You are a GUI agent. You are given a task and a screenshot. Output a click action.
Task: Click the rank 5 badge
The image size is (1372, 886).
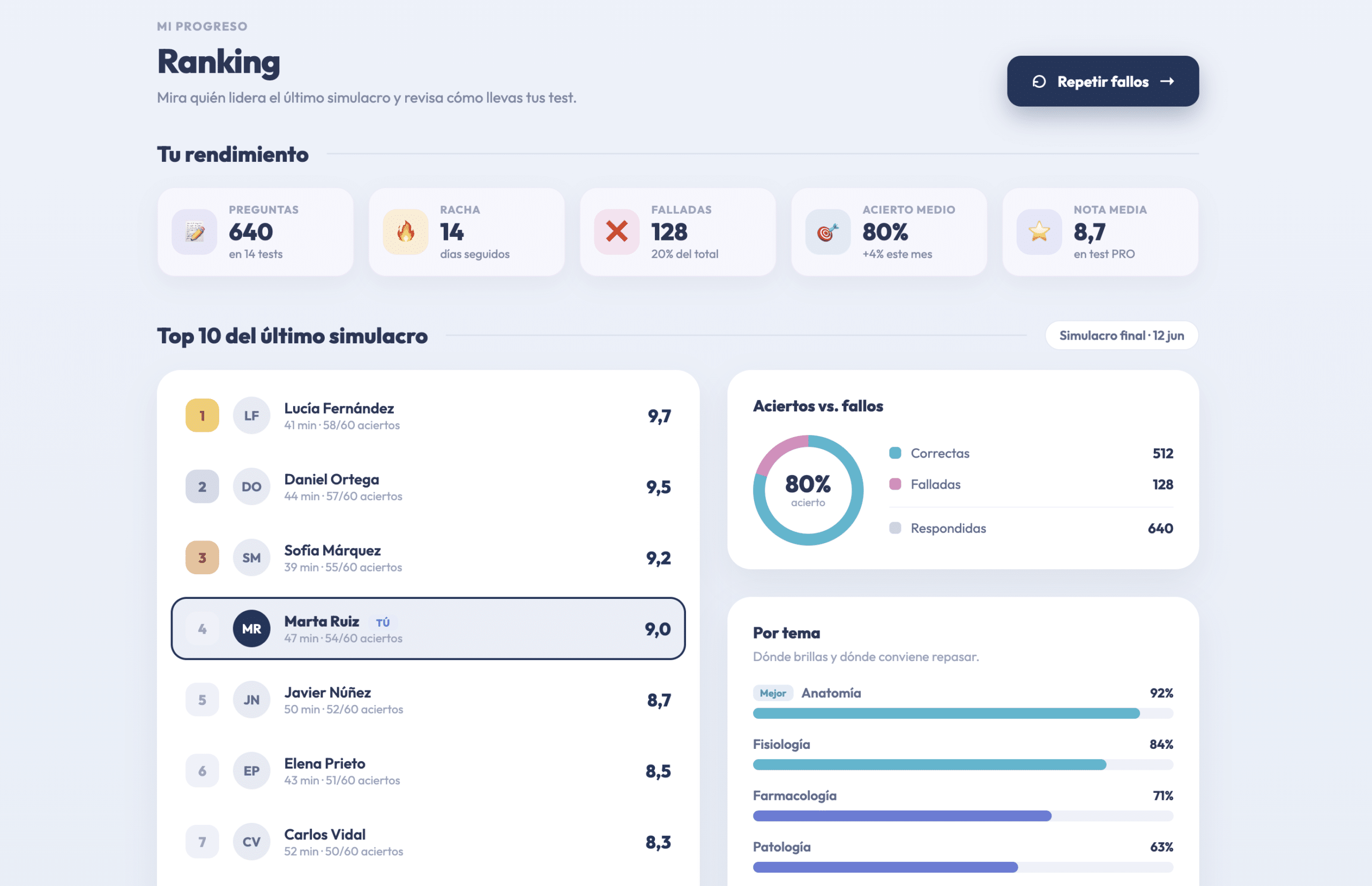click(x=202, y=700)
